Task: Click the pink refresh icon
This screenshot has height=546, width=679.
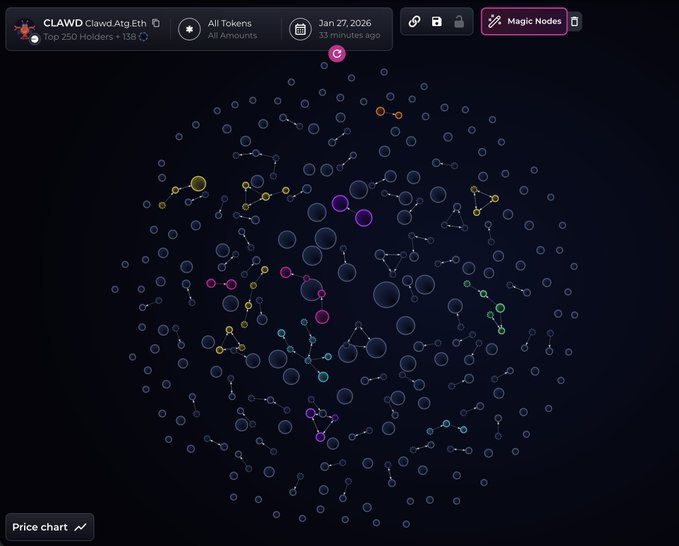Action: click(x=337, y=53)
